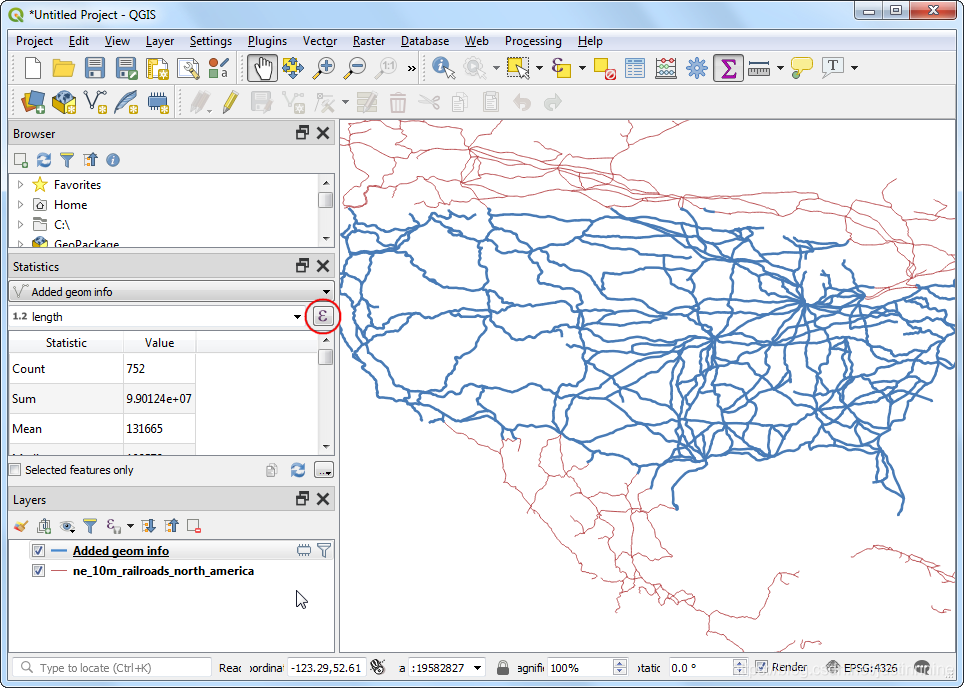Click New GeoPackage Layer icon
Image resolution: width=964 pixels, height=688 pixels.
[64, 102]
